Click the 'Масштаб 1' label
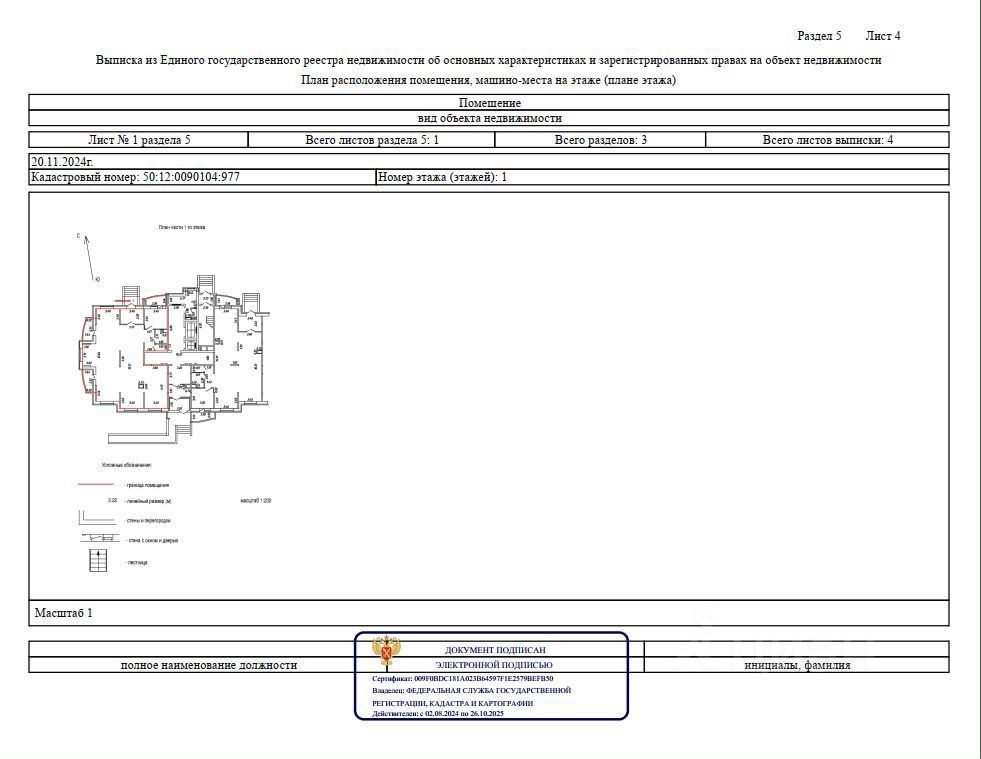This screenshot has height=759, width=981. click(64, 613)
